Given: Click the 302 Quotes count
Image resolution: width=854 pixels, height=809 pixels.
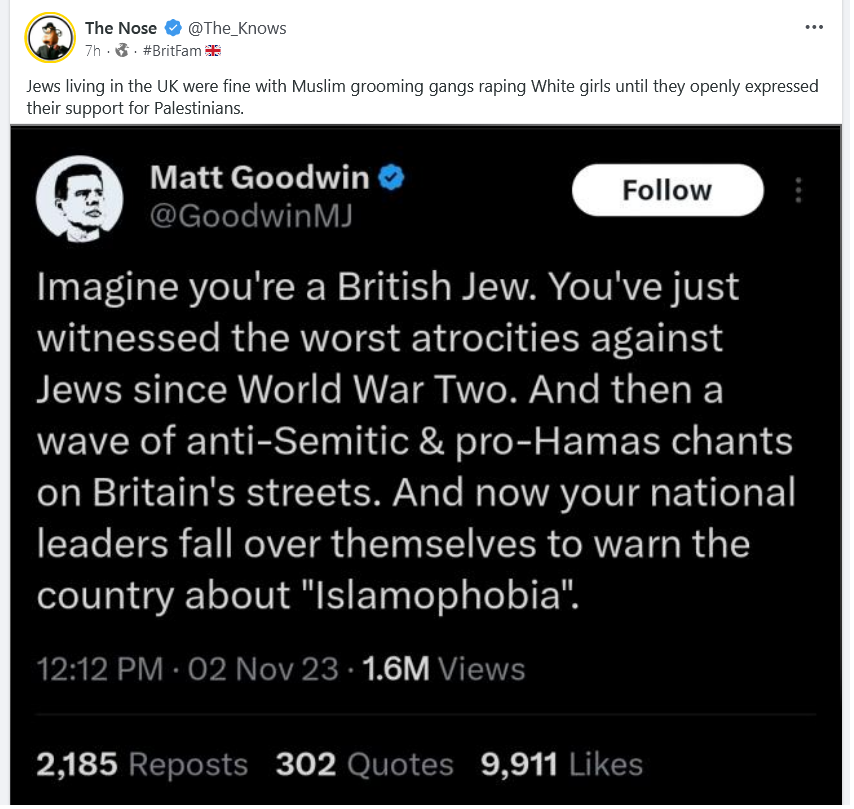Looking at the screenshot, I should (x=364, y=764).
